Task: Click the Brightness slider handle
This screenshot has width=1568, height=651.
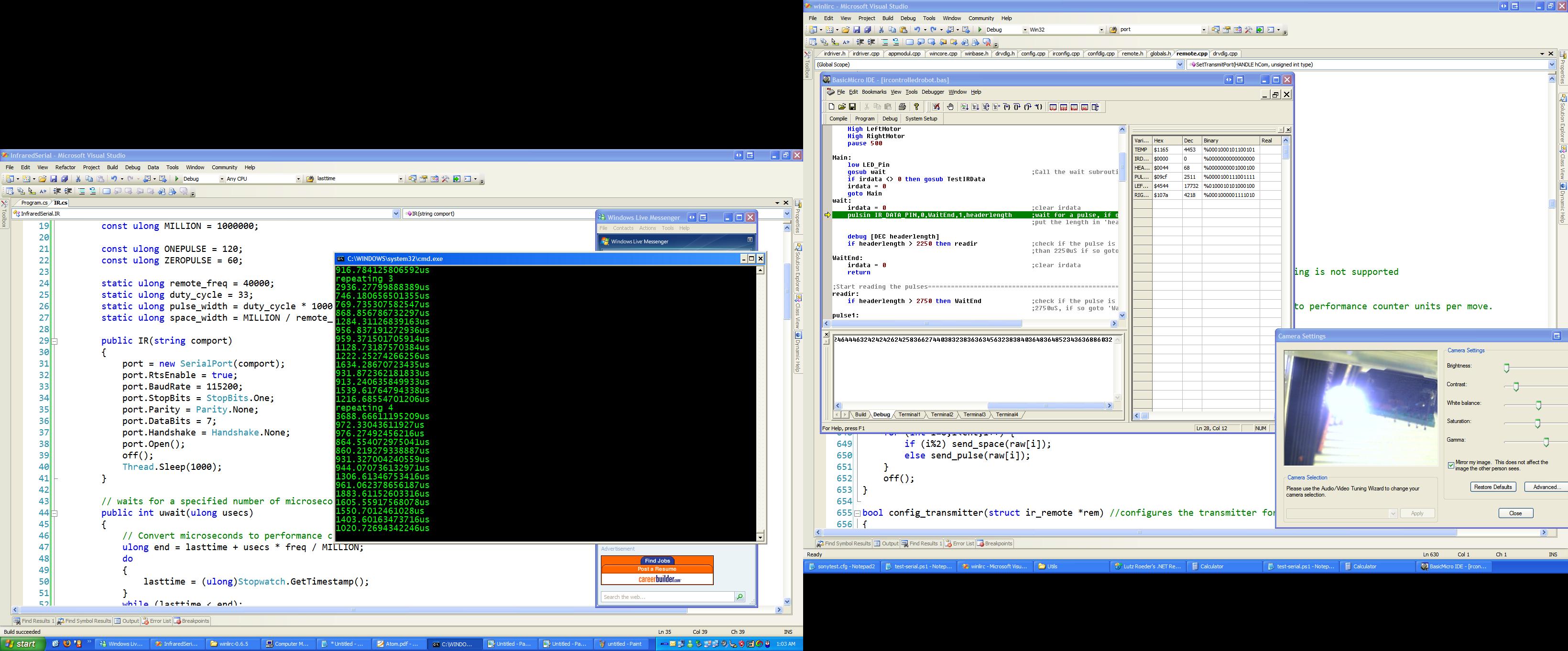Action: 1506,368
